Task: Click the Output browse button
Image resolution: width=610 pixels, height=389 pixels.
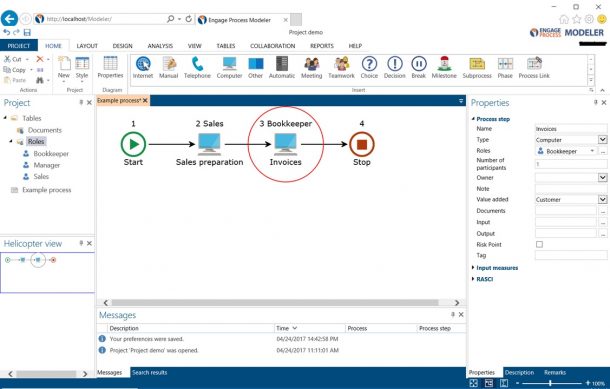Action: [x=603, y=233]
